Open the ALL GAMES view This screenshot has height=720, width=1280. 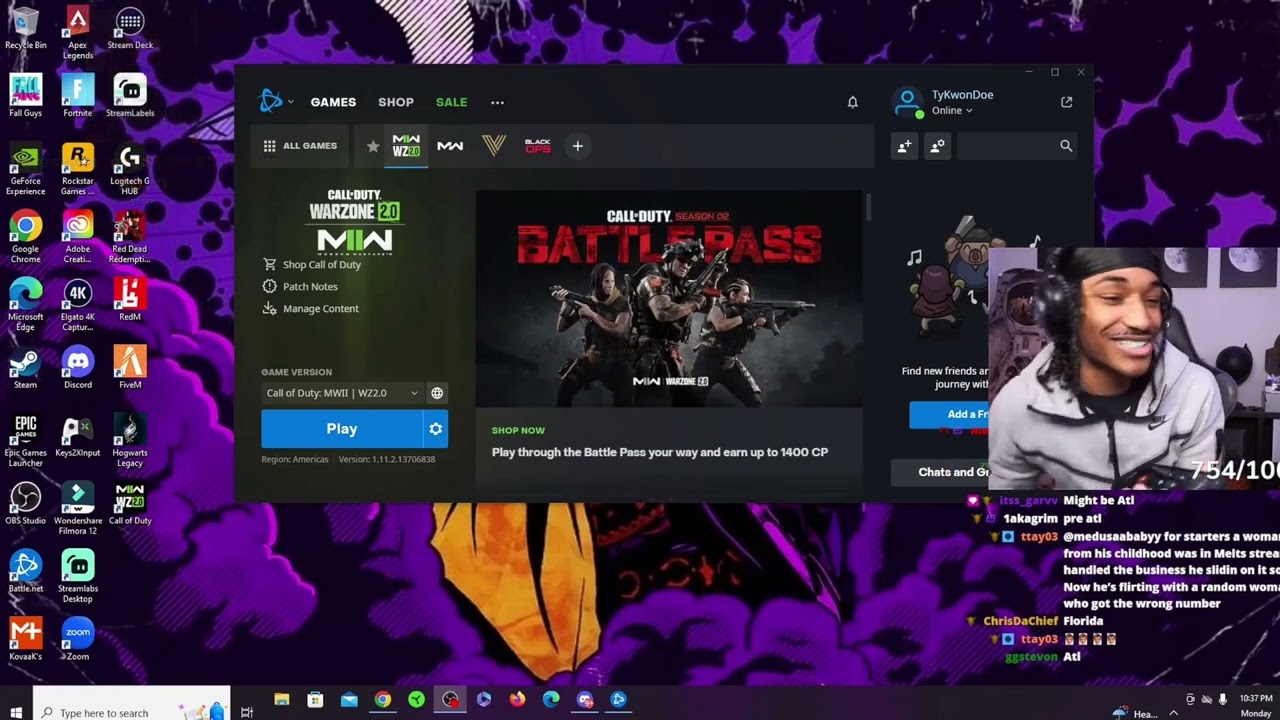pyautogui.click(x=300, y=146)
